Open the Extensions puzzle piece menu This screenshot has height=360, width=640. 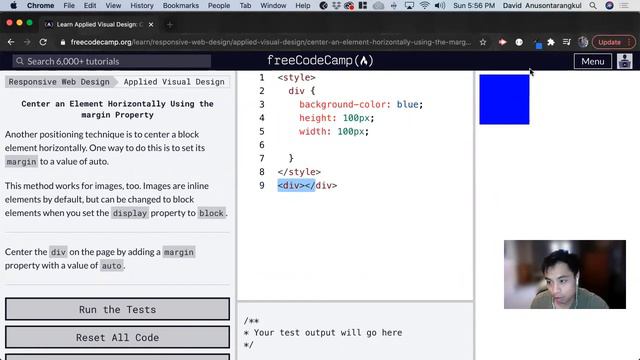(x=551, y=42)
